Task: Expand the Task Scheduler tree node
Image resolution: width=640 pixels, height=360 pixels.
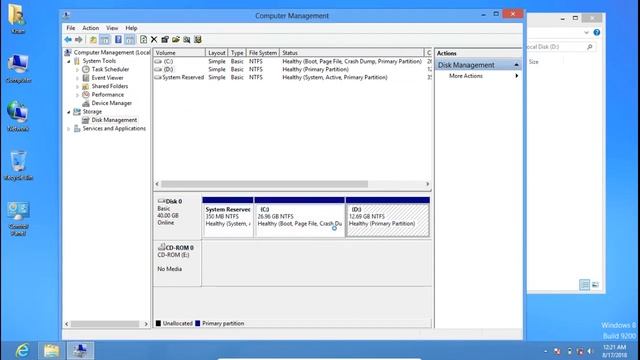Action: (x=78, y=70)
